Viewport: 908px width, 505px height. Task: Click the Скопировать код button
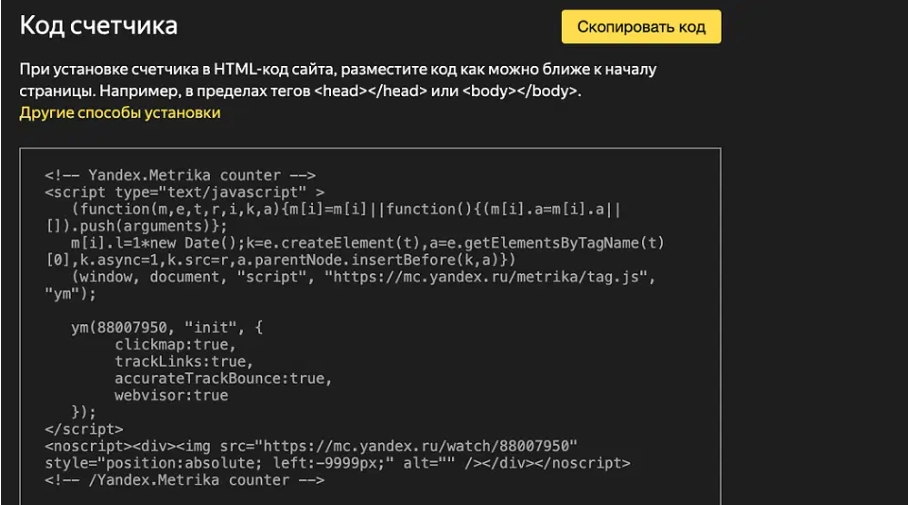coord(641,27)
